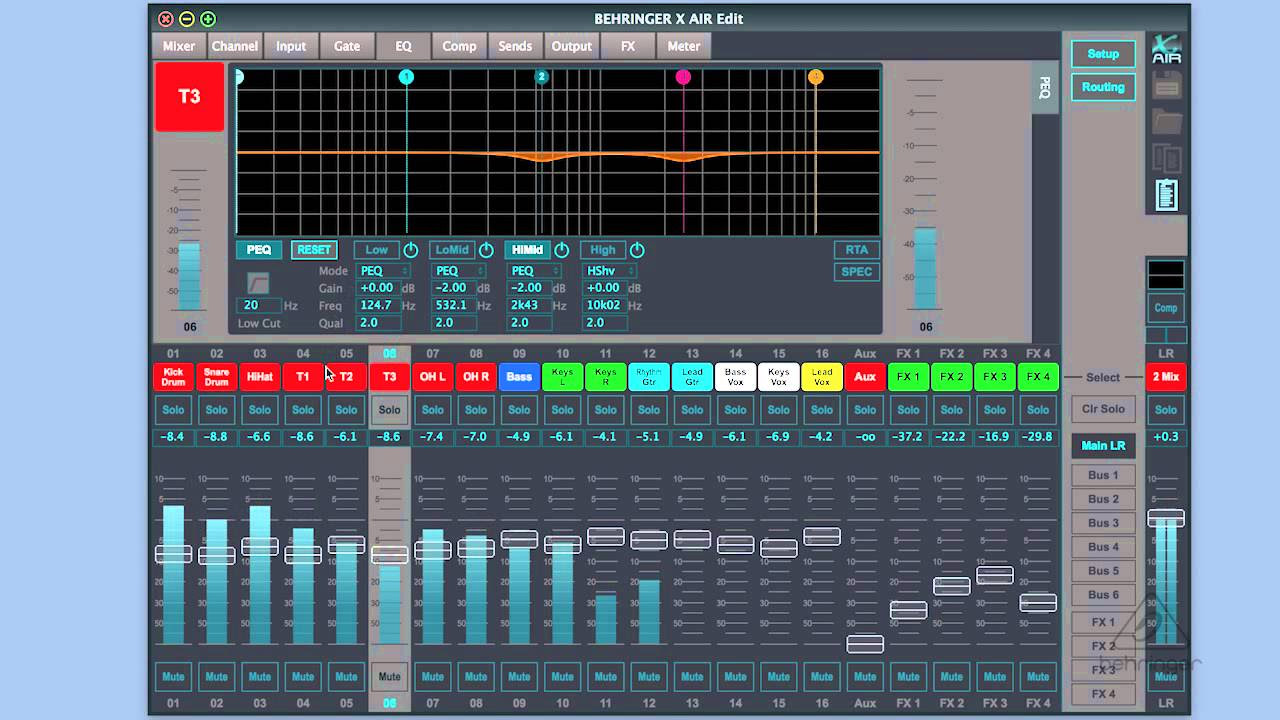Click Clr Solo to clear all solos
The height and width of the screenshot is (720, 1280).
1103,409
